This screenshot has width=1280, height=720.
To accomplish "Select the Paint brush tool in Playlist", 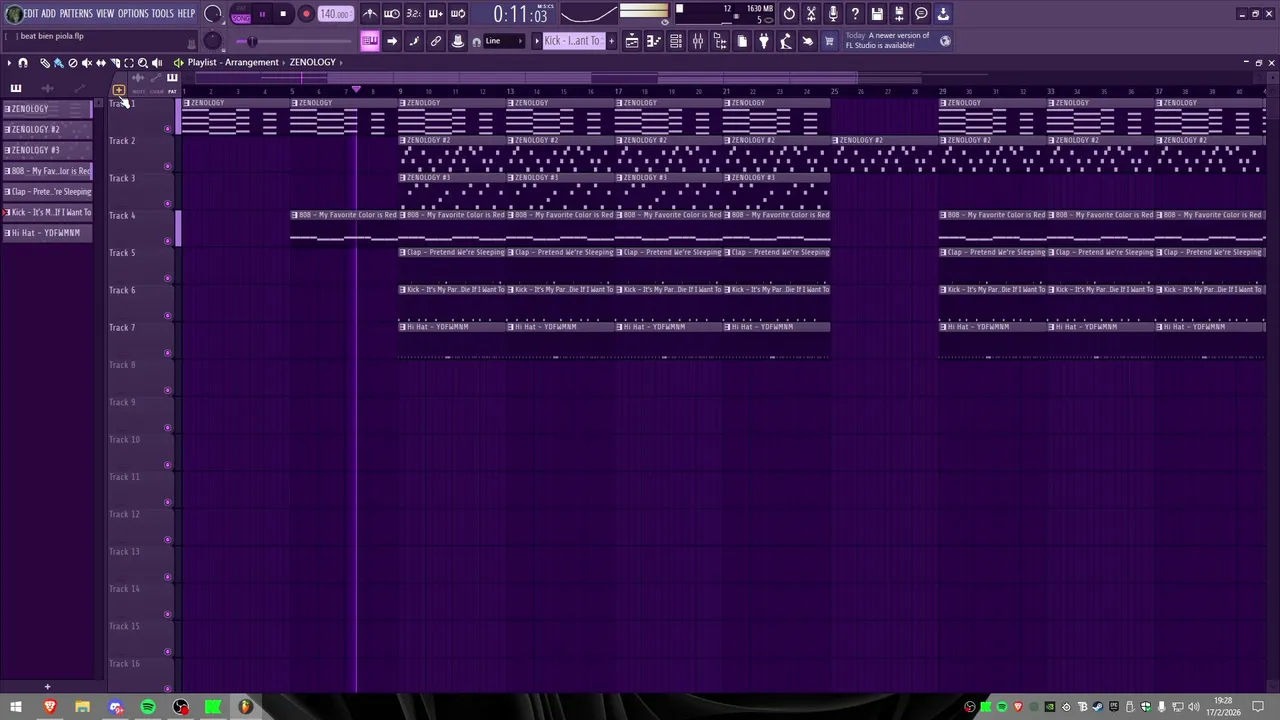I will 58,63.
